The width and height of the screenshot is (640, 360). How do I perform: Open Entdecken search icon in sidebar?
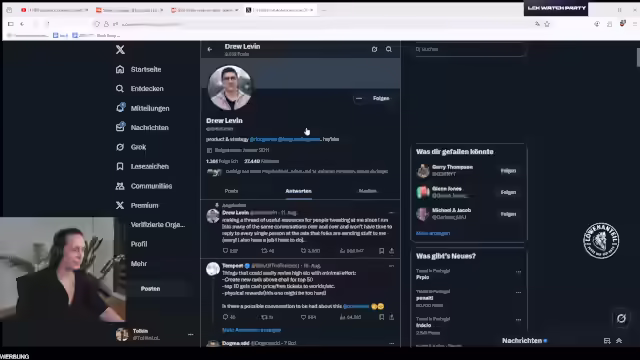(120, 89)
